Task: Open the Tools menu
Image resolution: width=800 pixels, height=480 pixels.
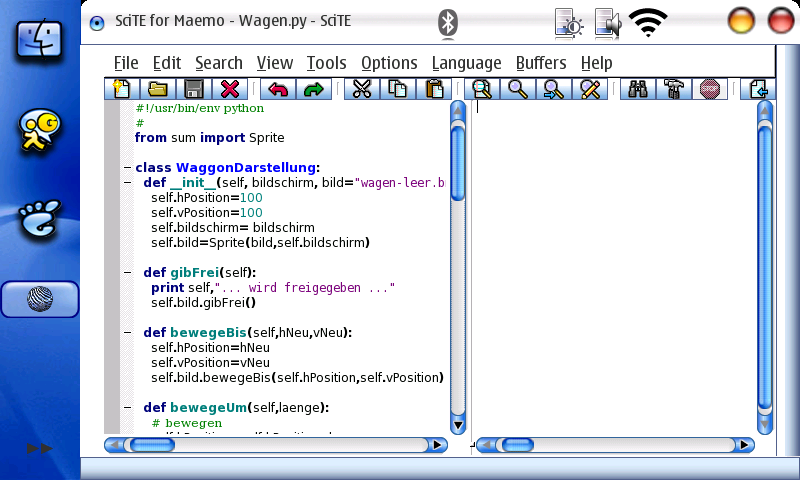Action: pyautogui.click(x=326, y=63)
